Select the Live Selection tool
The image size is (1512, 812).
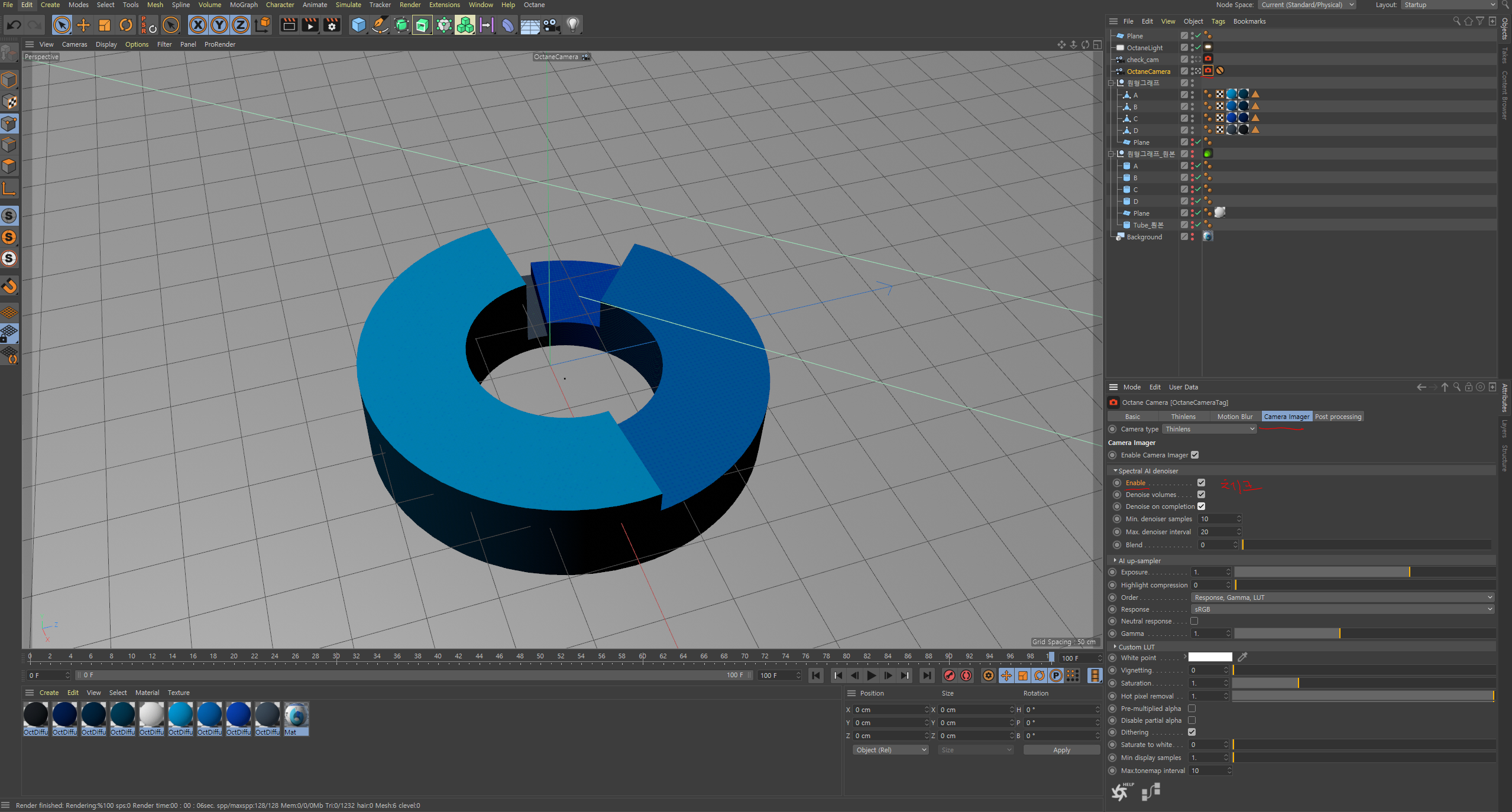coord(61,25)
